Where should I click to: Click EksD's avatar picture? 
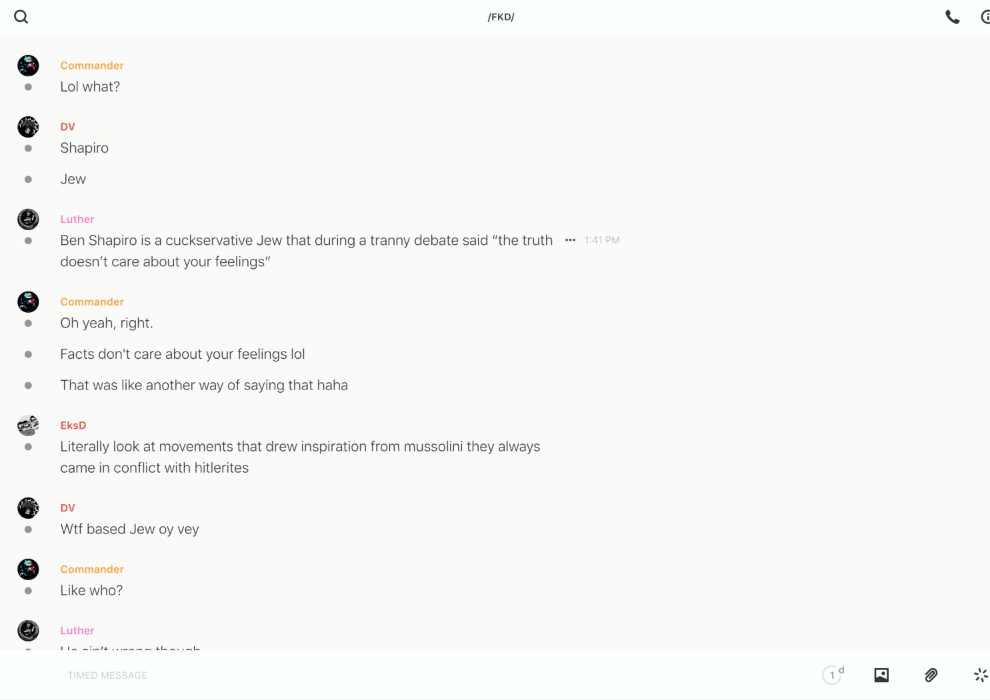click(28, 426)
